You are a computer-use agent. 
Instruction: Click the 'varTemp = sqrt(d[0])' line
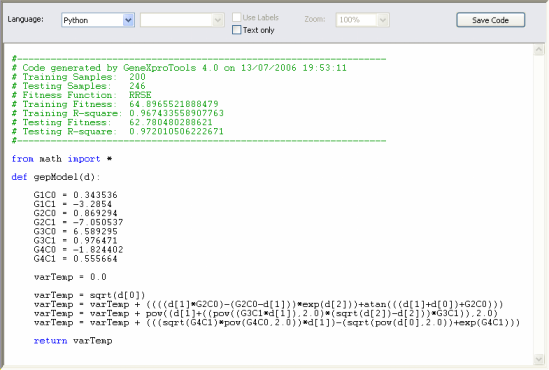[x=90, y=295]
